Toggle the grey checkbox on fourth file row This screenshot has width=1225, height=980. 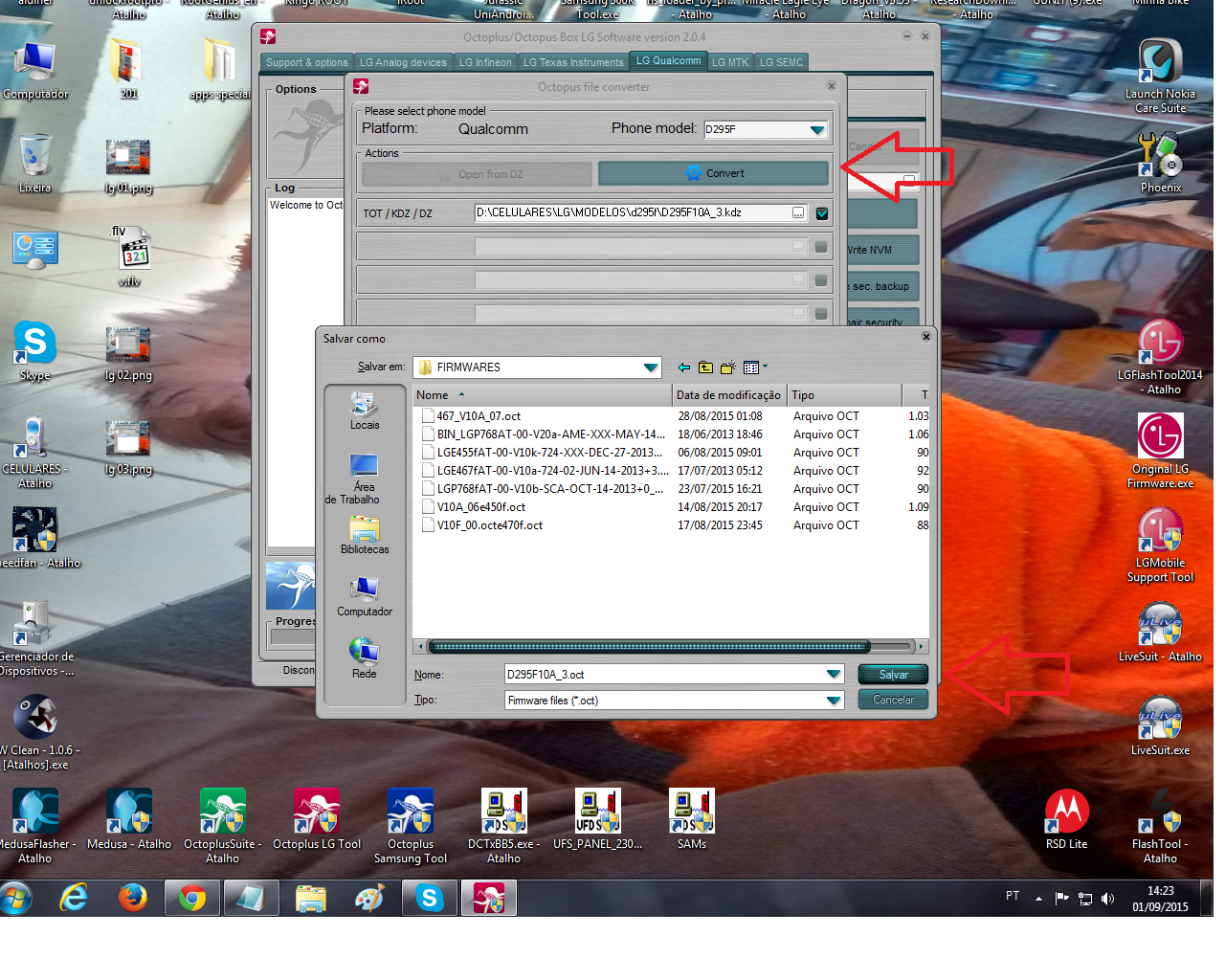[821, 313]
